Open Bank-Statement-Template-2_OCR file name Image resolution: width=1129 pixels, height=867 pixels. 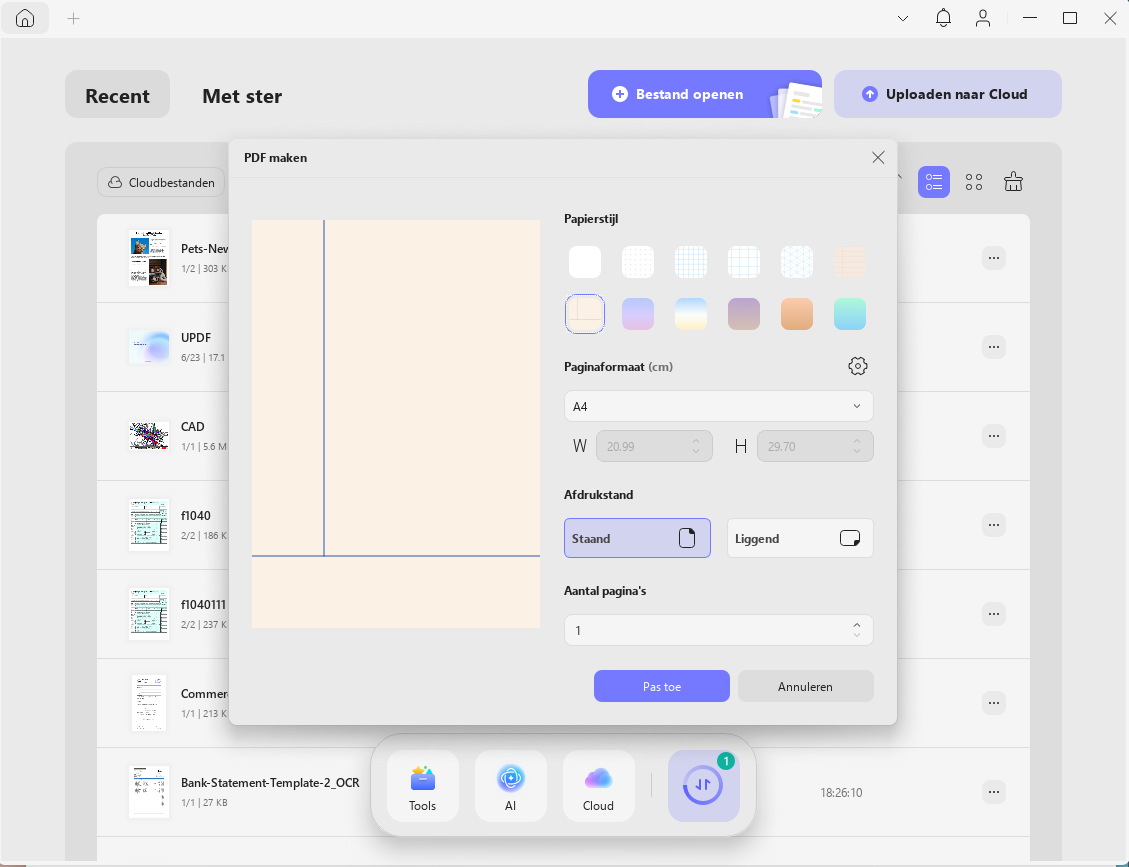click(x=270, y=783)
